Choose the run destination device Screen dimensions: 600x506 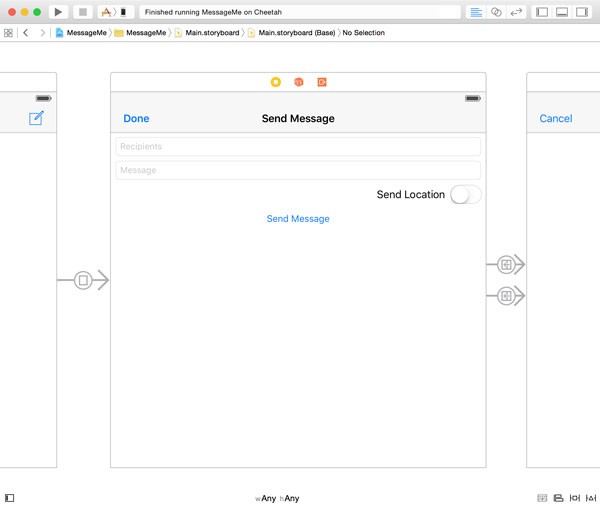(124, 12)
